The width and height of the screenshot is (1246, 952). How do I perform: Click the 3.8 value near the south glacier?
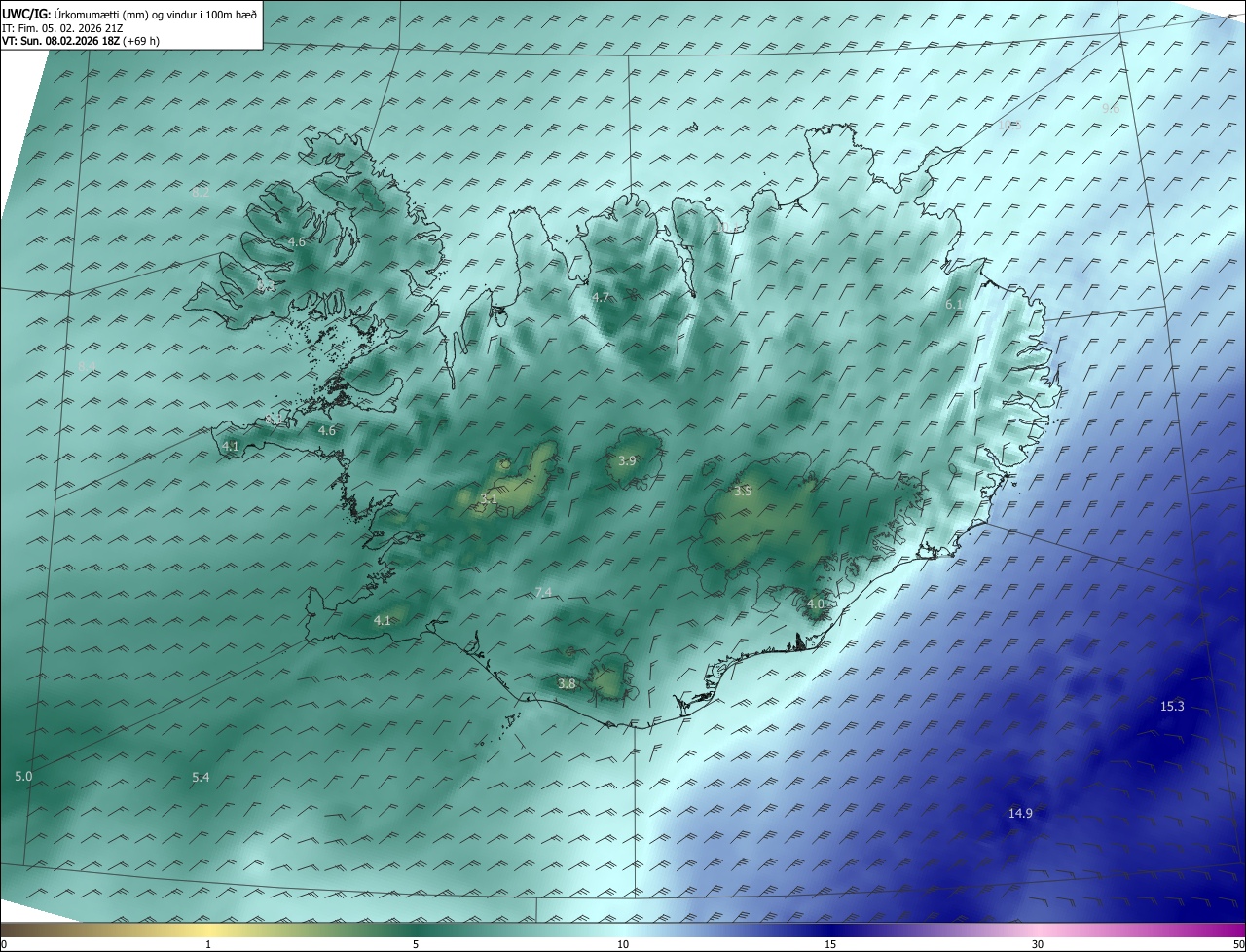tap(567, 684)
